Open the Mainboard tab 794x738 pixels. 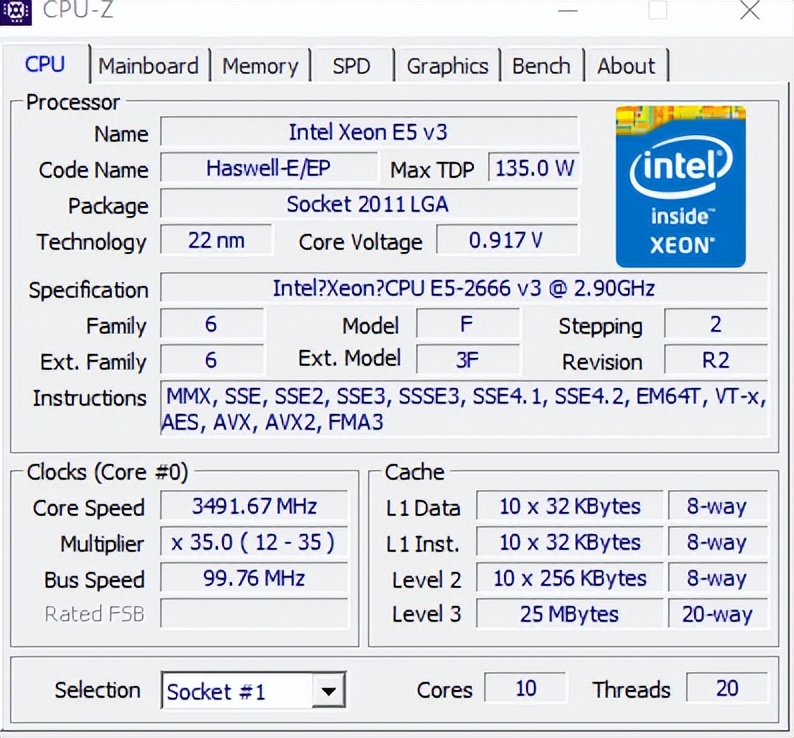[148, 66]
